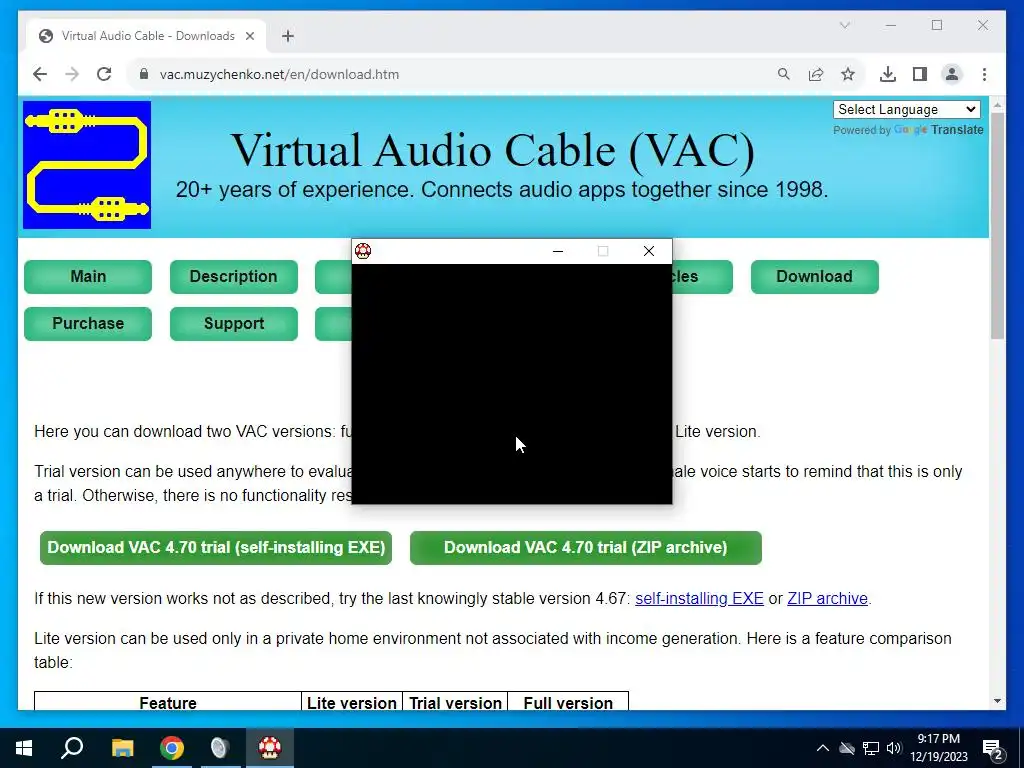Viewport: 1024px width, 768px height.
Task: Click the mushroom app taskbar icon
Action: [270, 748]
